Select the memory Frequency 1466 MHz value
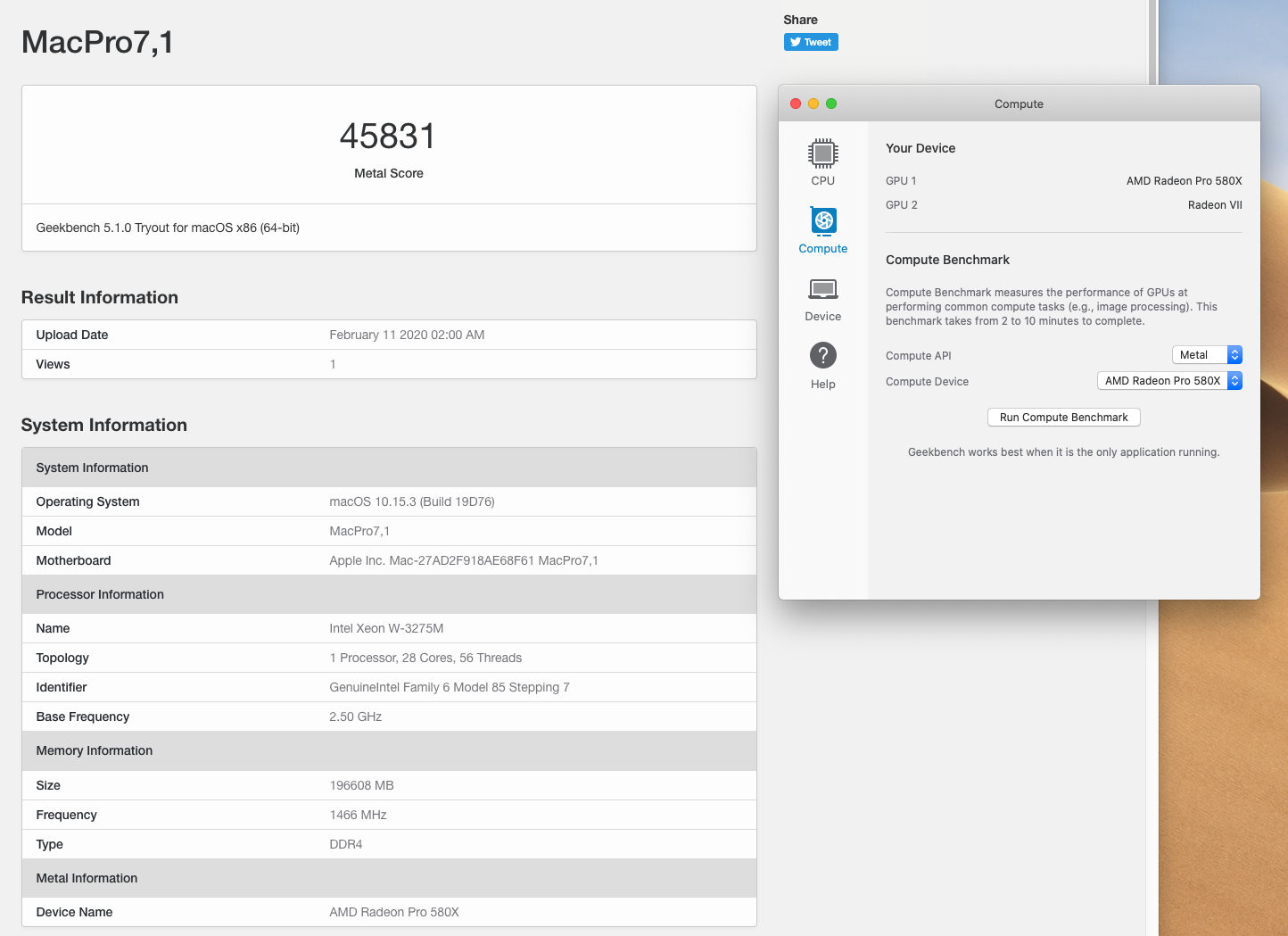This screenshot has height=936, width=1288. tap(358, 815)
